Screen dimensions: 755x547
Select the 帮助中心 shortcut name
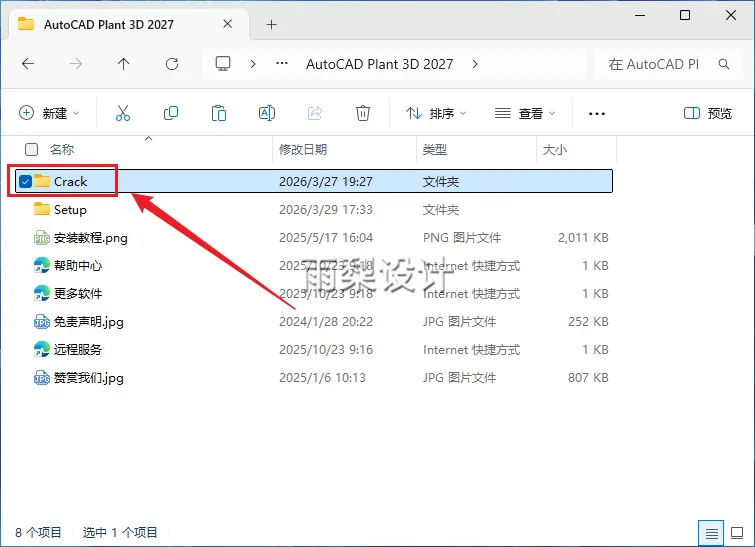[78, 265]
